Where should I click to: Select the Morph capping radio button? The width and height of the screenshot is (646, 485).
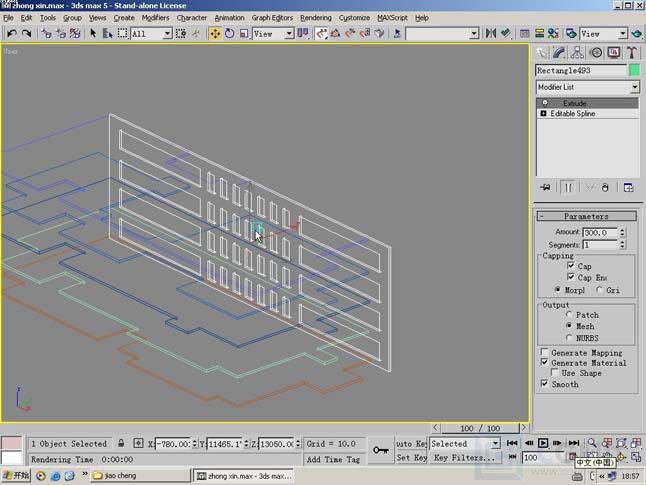tap(557, 290)
